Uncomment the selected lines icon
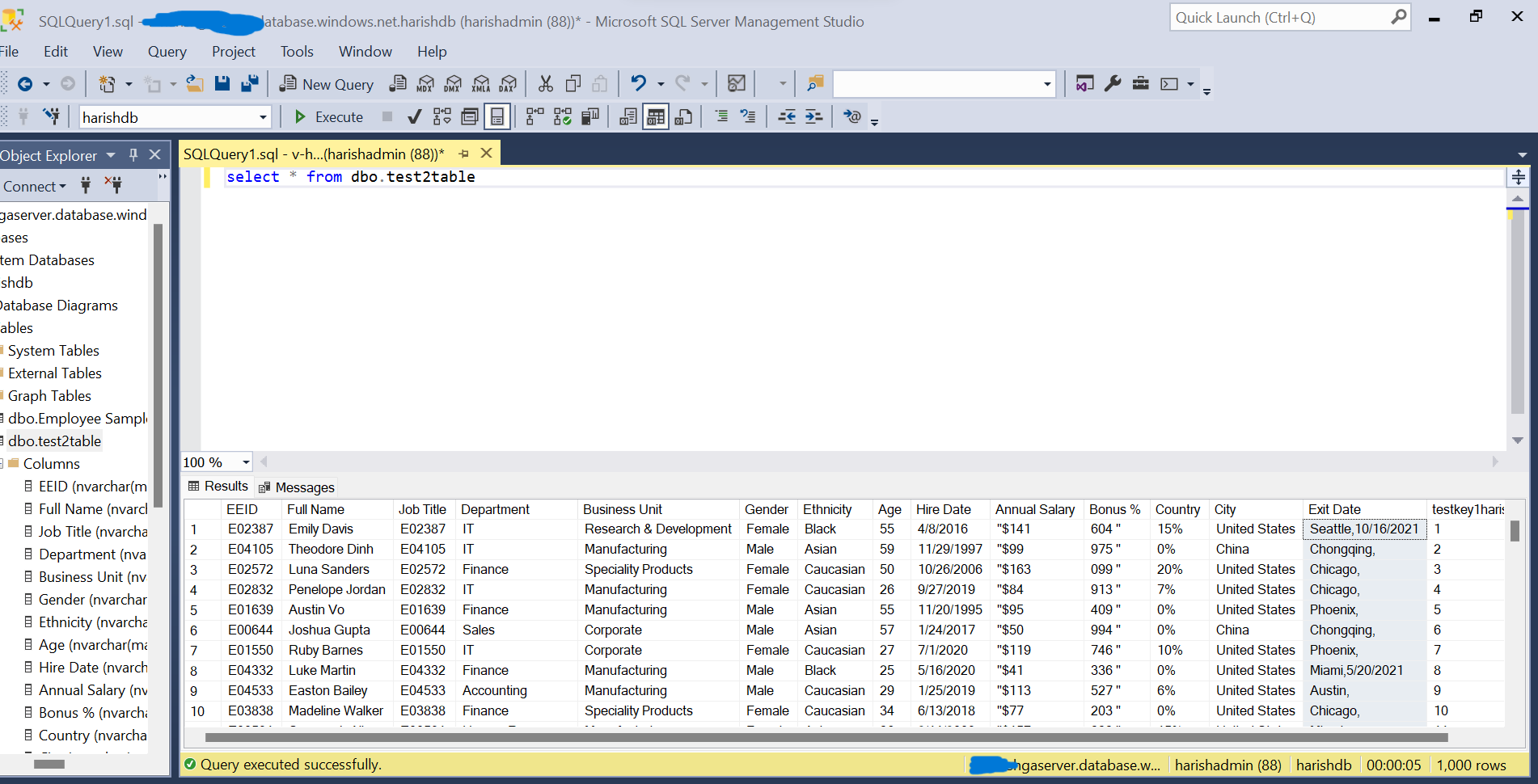Image resolution: width=1538 pixels, height=784 pixels. (748, 117)
